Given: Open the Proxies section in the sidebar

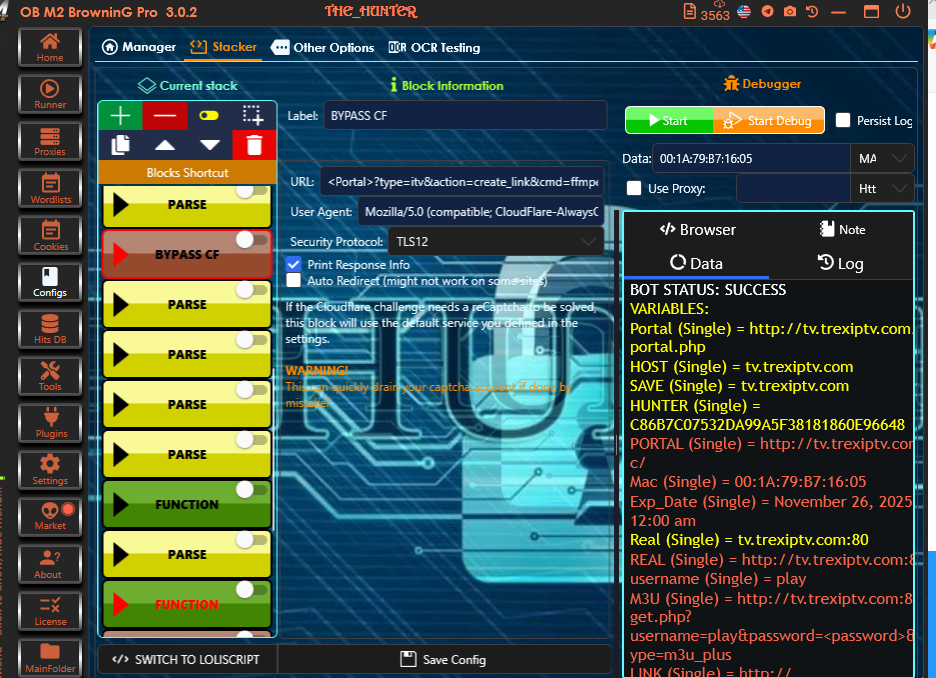Looking at the screenshot, I should coord(50,142).
